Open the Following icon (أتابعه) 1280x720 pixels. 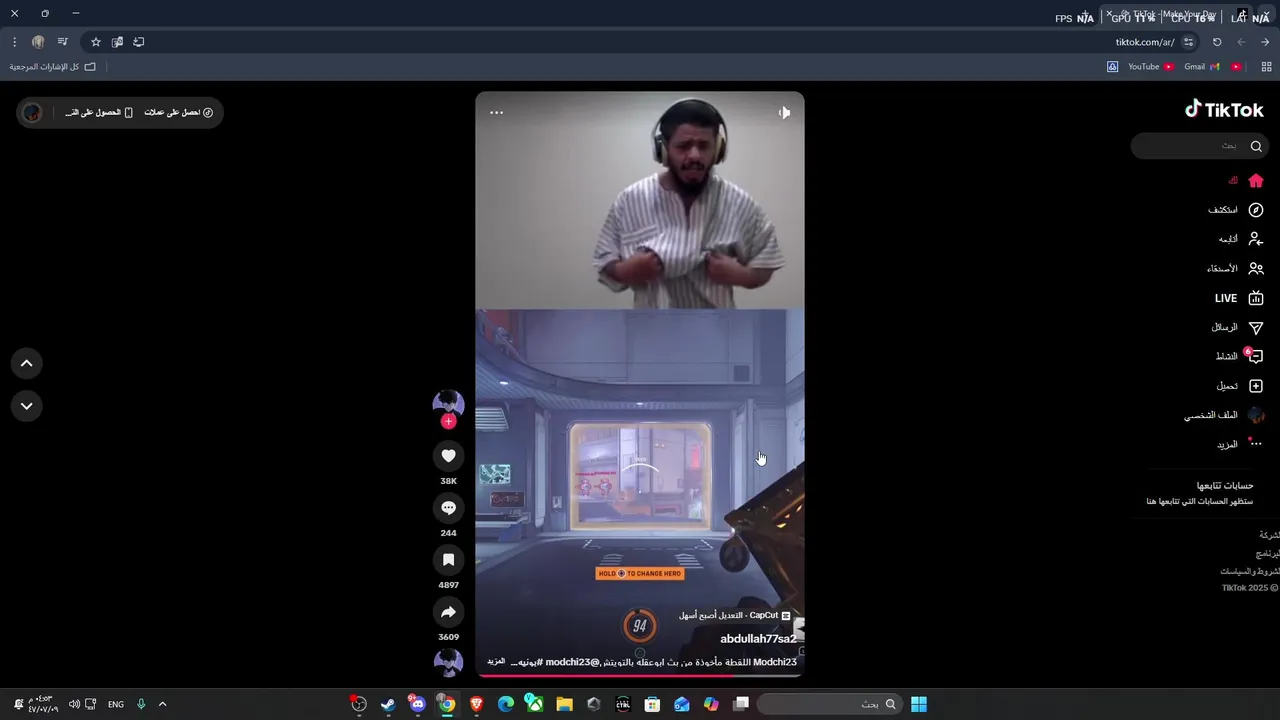point(1256,239)
